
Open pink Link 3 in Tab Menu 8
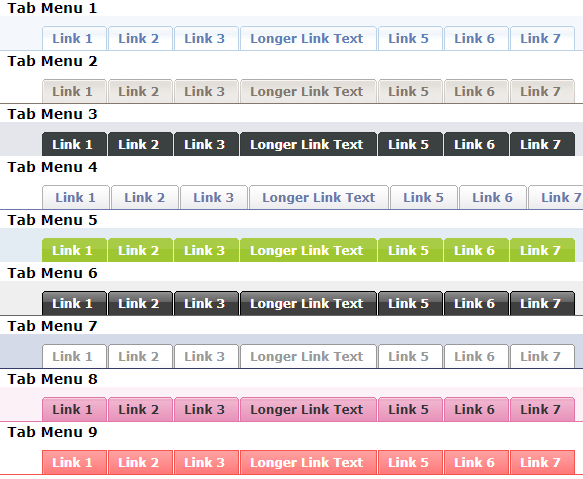[206, 409]
